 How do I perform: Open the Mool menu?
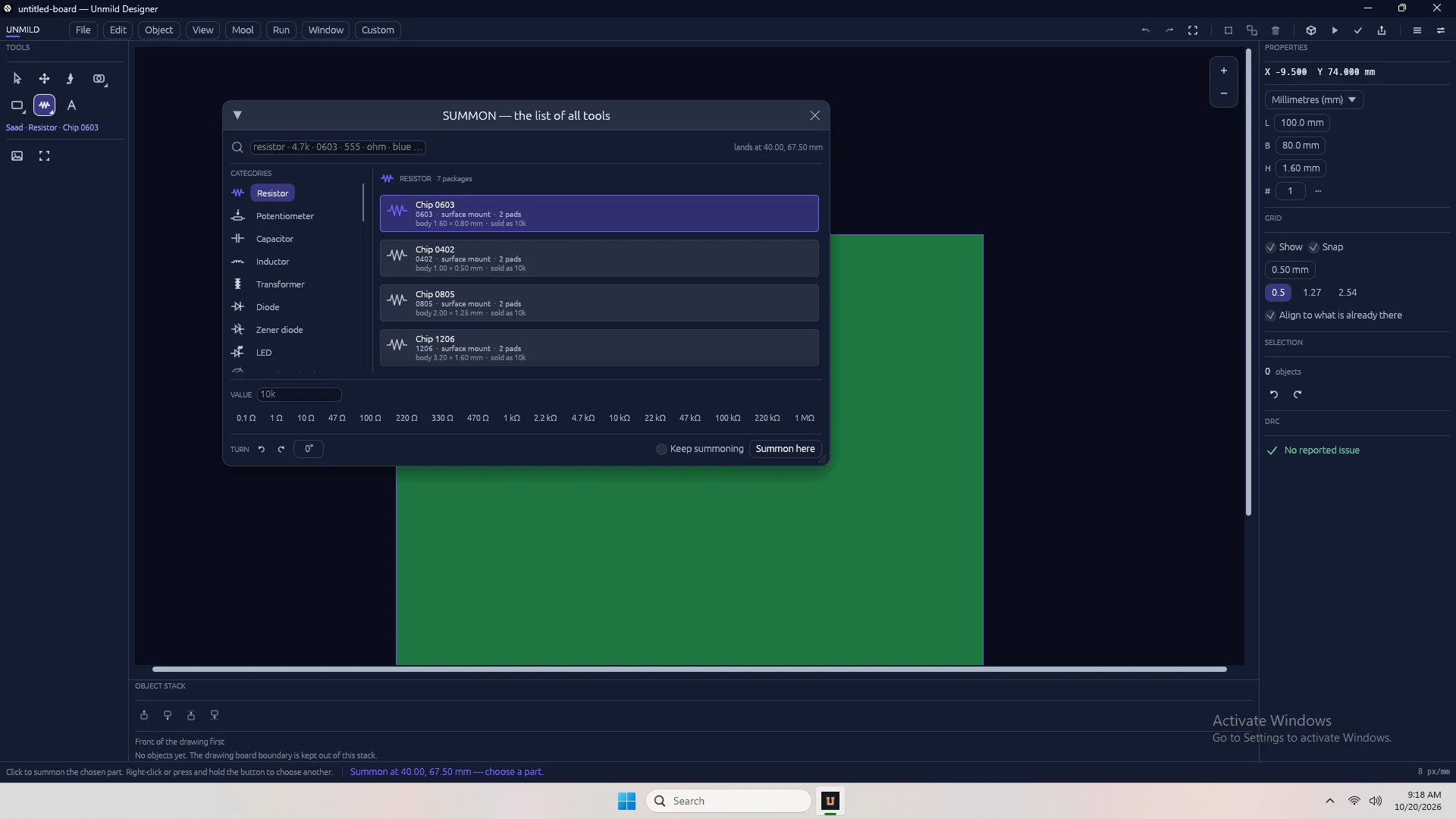tap(243, 30)
